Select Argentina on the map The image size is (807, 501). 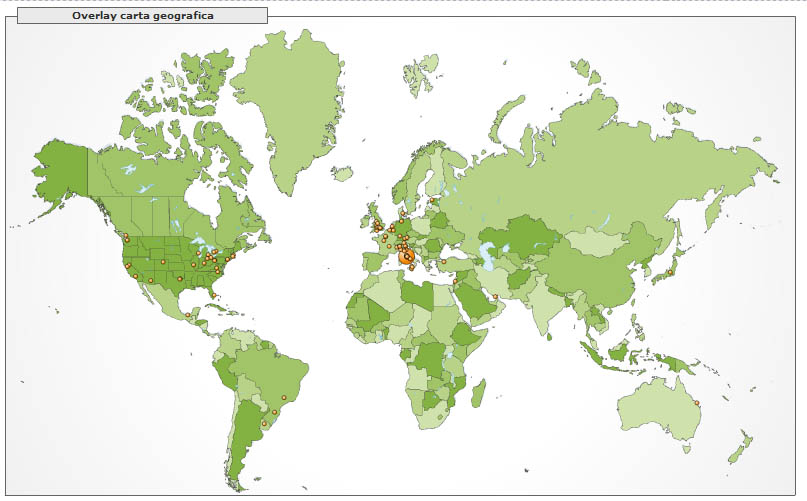coord(244,433)
